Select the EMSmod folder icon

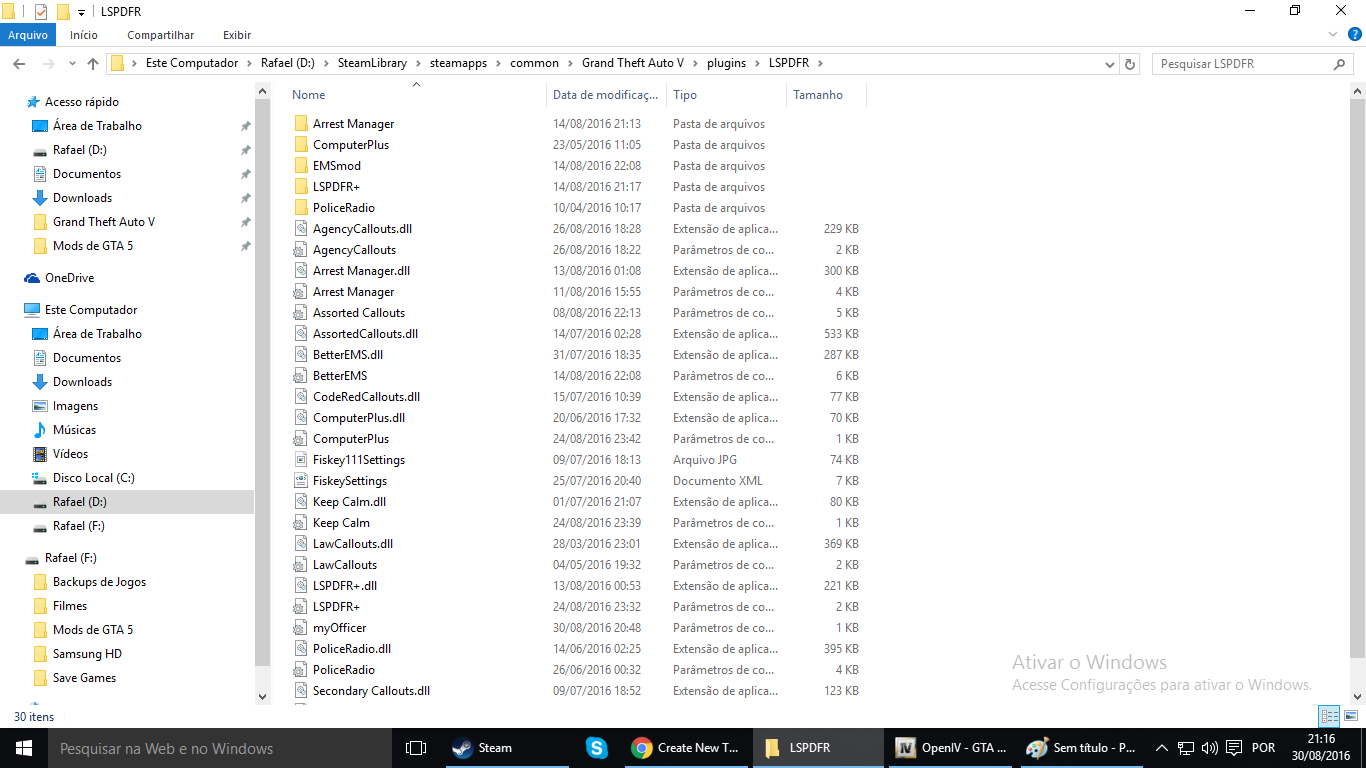pos(302,166)
